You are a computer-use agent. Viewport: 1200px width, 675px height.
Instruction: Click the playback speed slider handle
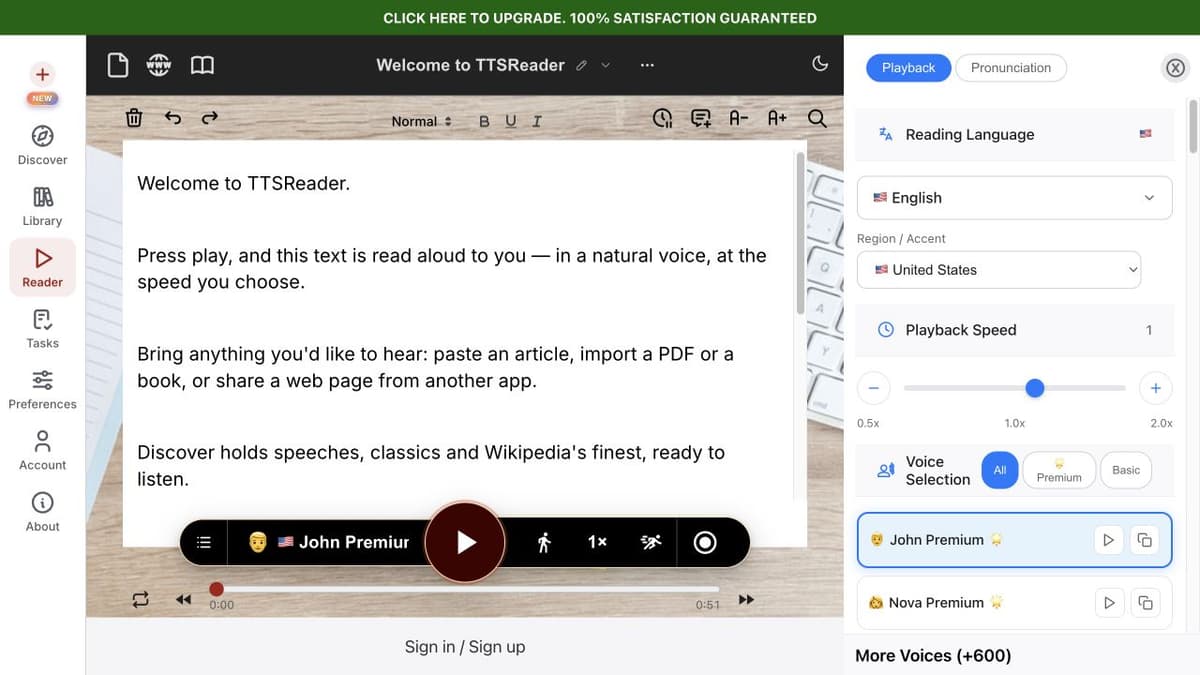click(1035, 388)
